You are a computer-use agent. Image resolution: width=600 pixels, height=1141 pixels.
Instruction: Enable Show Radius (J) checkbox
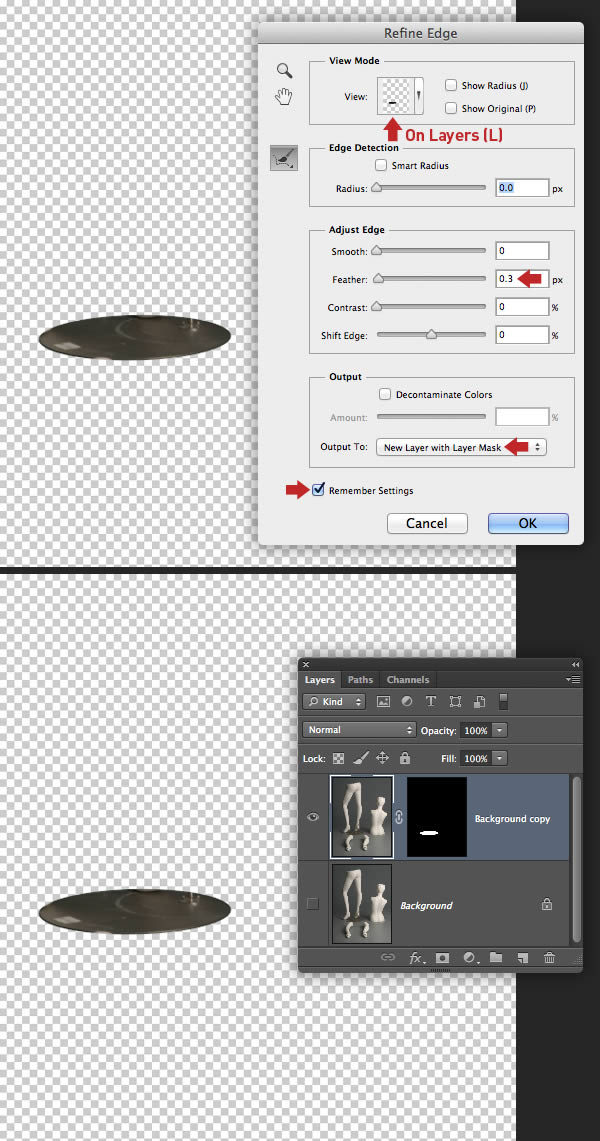point(451,85)
